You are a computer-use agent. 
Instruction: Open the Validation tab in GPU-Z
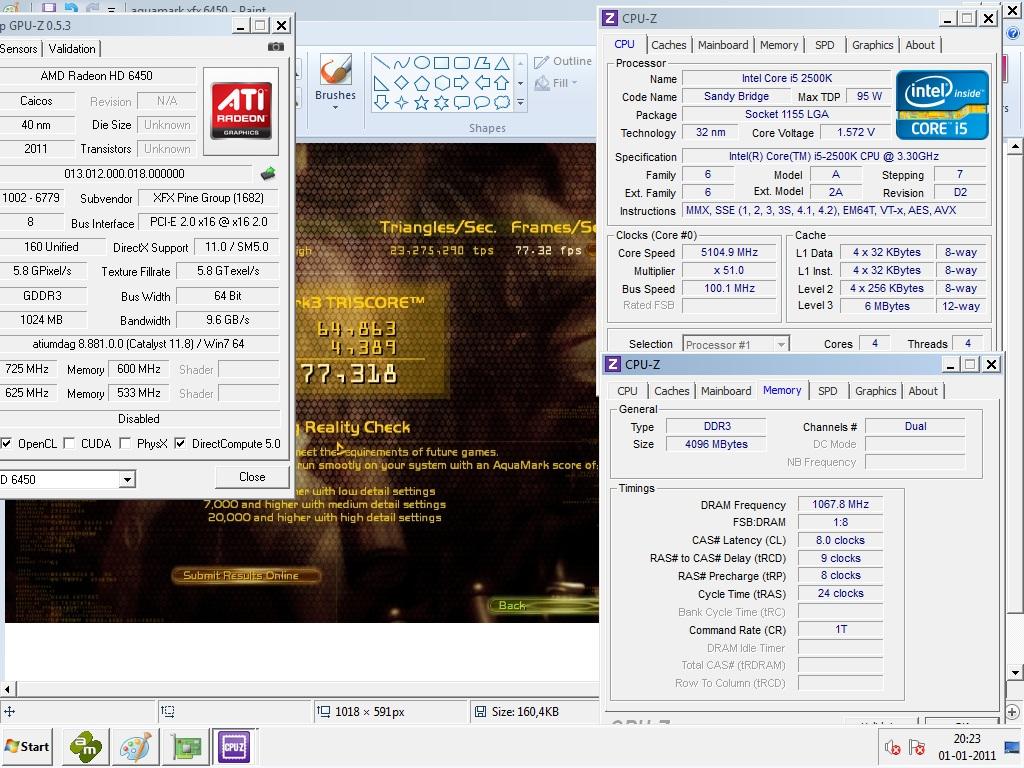click(72, 49)
